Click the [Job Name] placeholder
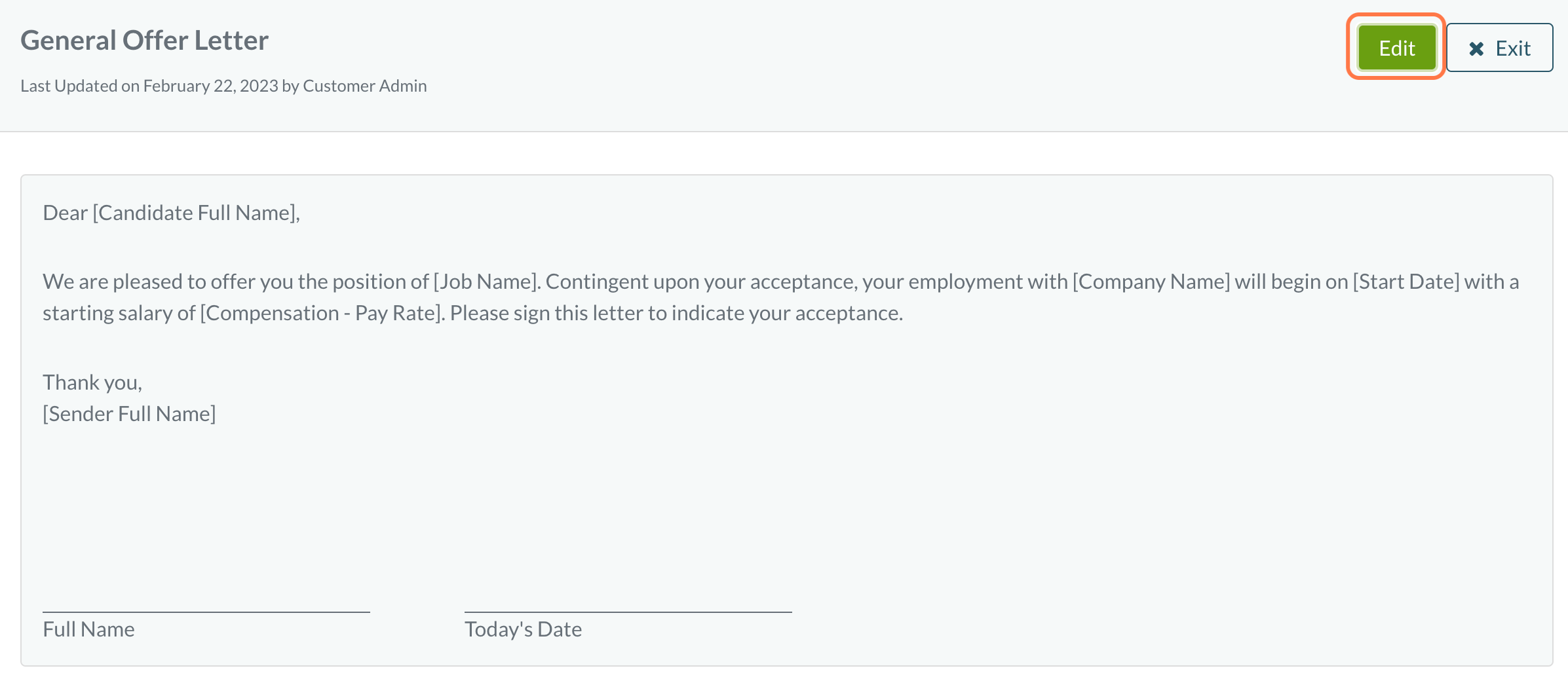 click(486, 282)
